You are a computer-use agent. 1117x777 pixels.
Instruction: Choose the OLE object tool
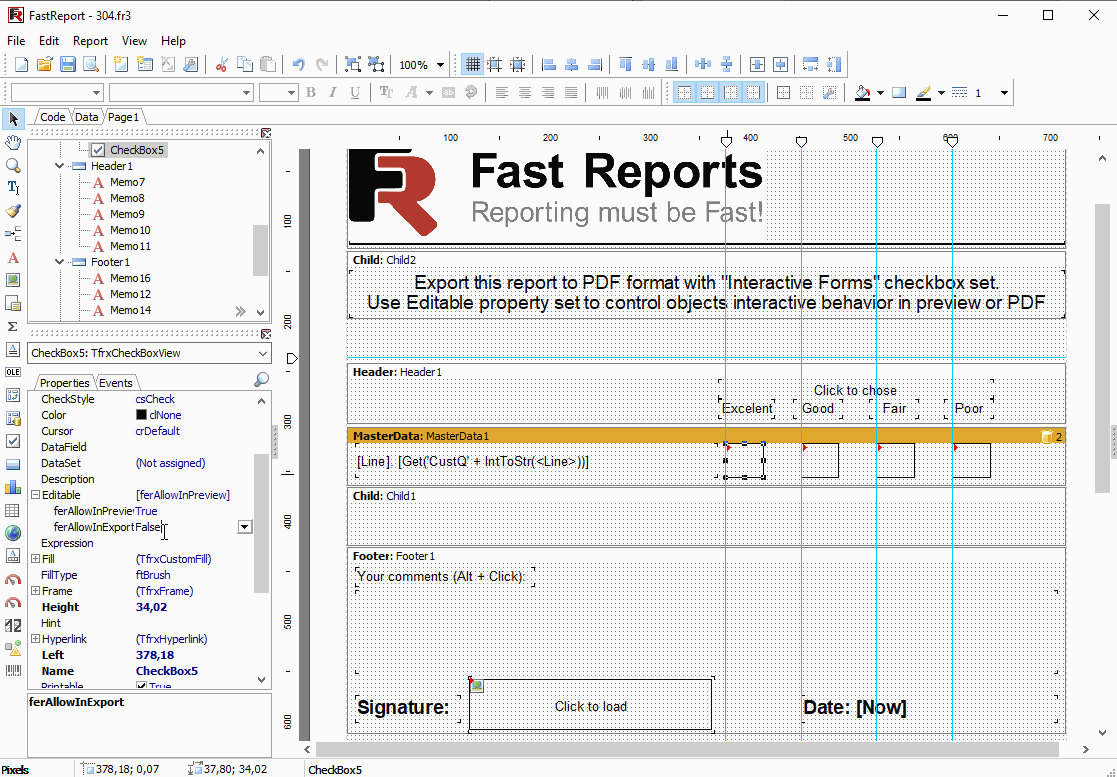point(13,372)
